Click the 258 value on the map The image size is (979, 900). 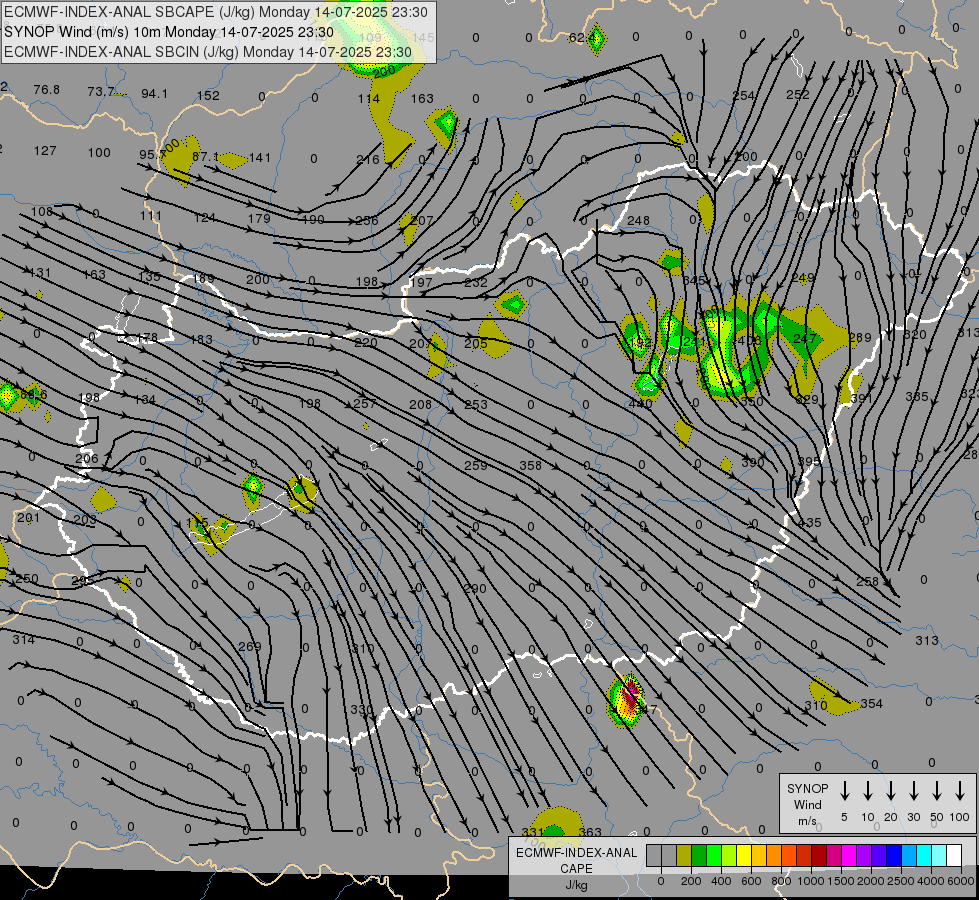[867, 581]
